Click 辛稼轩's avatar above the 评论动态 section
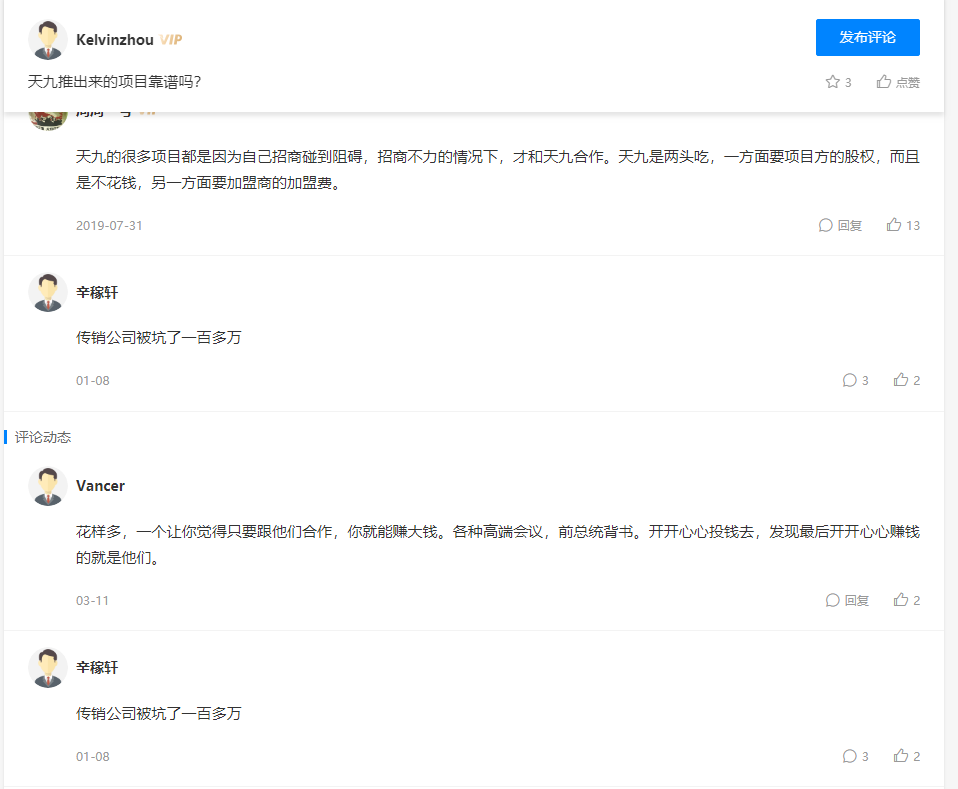 pyautogui.click(x=48, y=292)
